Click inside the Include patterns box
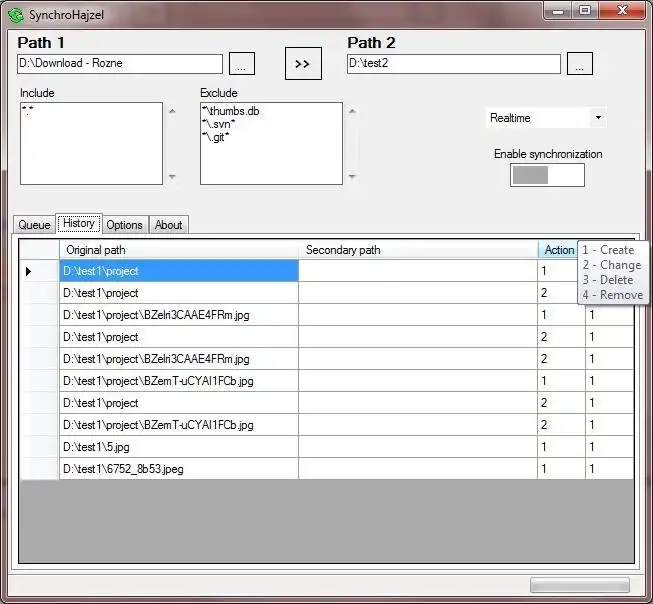 [x=91, y=143]
